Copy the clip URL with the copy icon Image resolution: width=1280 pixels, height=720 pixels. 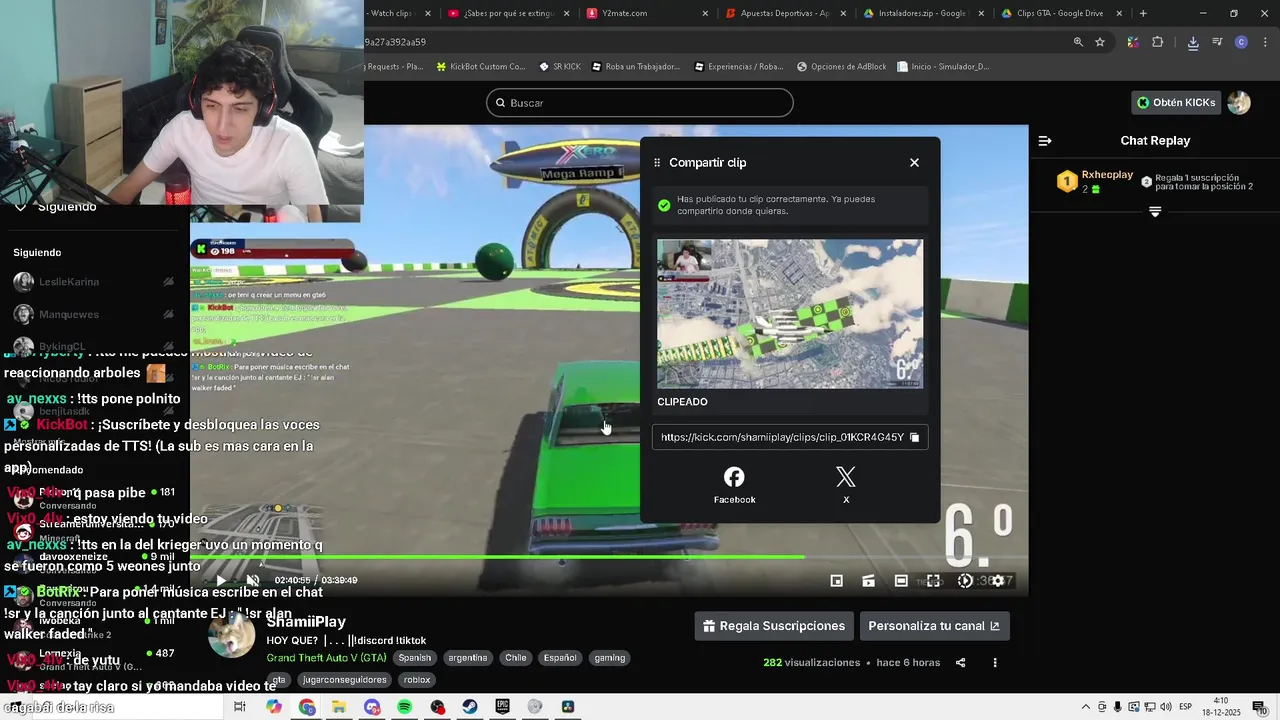[x=914, y=437]
